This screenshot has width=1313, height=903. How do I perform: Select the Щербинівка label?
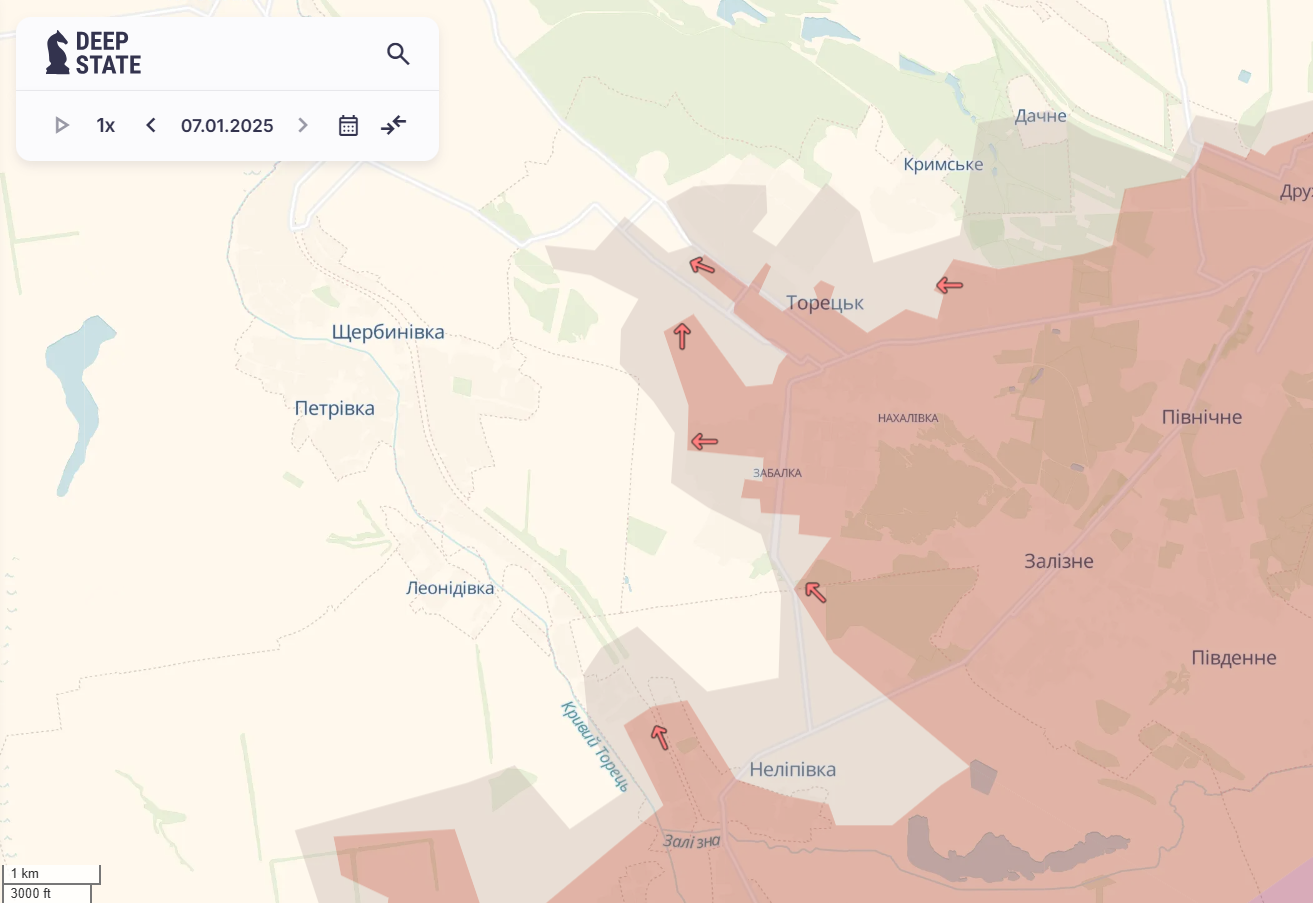388,332
